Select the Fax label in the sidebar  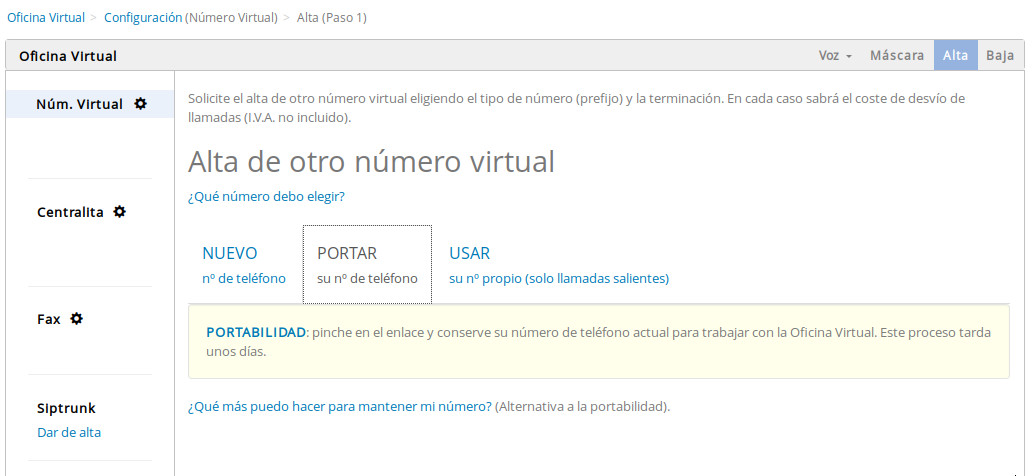pos(49,319)
